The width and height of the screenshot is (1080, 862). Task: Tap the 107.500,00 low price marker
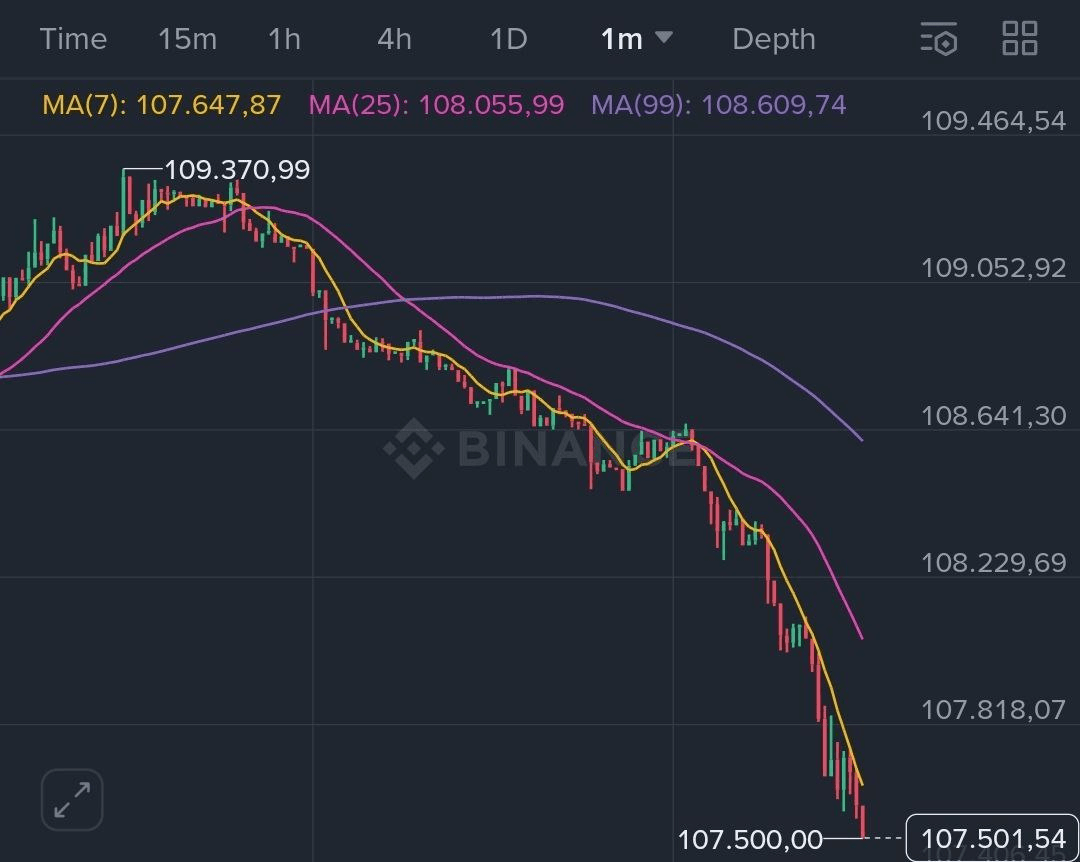pyautogui.click(x=750, y=839)
